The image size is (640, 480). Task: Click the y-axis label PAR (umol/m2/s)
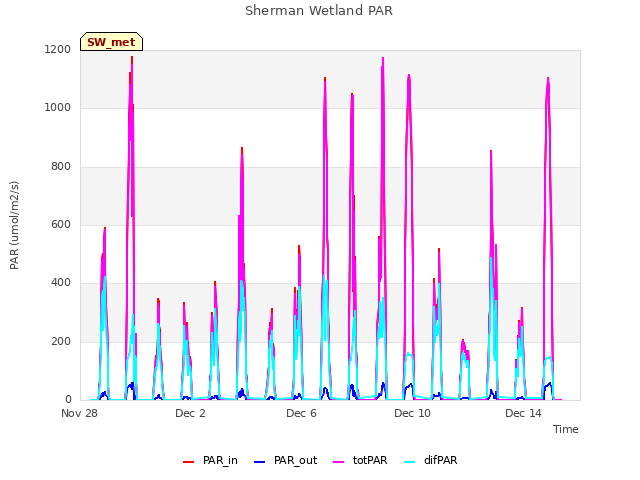pos(14,225)
